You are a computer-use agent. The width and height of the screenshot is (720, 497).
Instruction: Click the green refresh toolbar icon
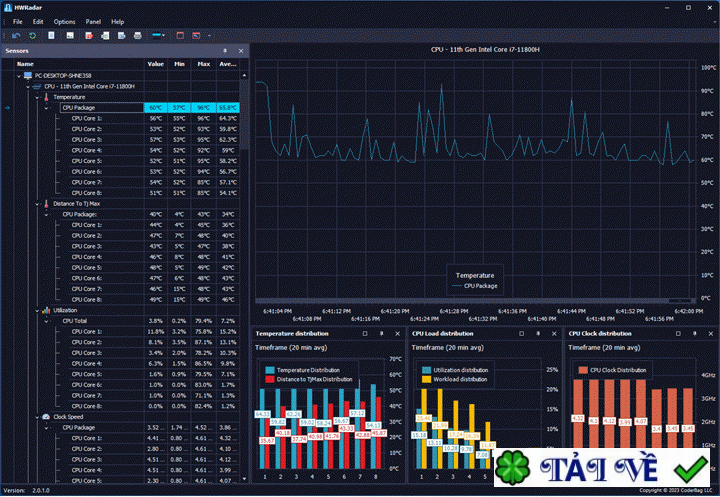point(31,36)
